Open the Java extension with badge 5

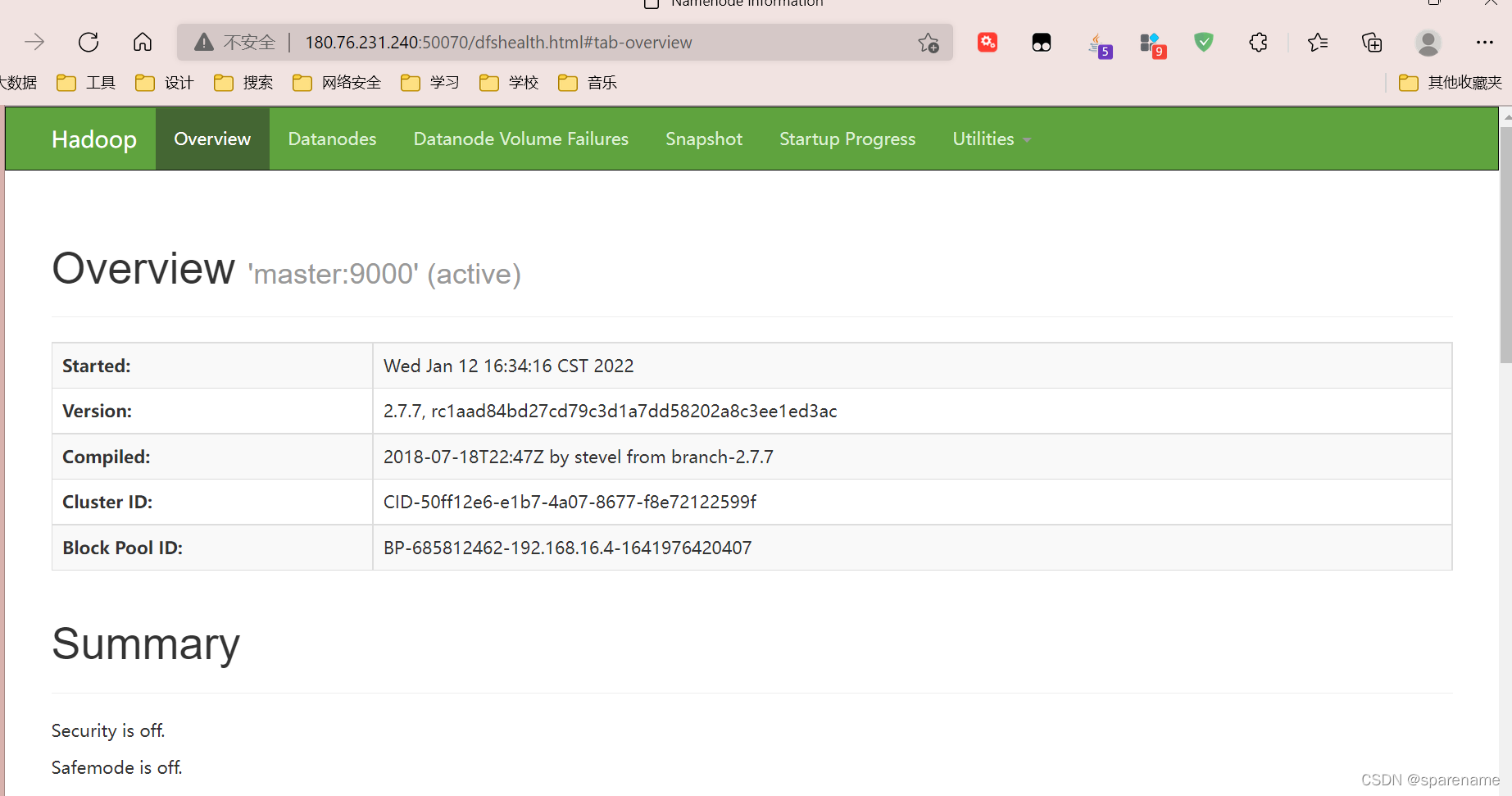coord(1099,44)
